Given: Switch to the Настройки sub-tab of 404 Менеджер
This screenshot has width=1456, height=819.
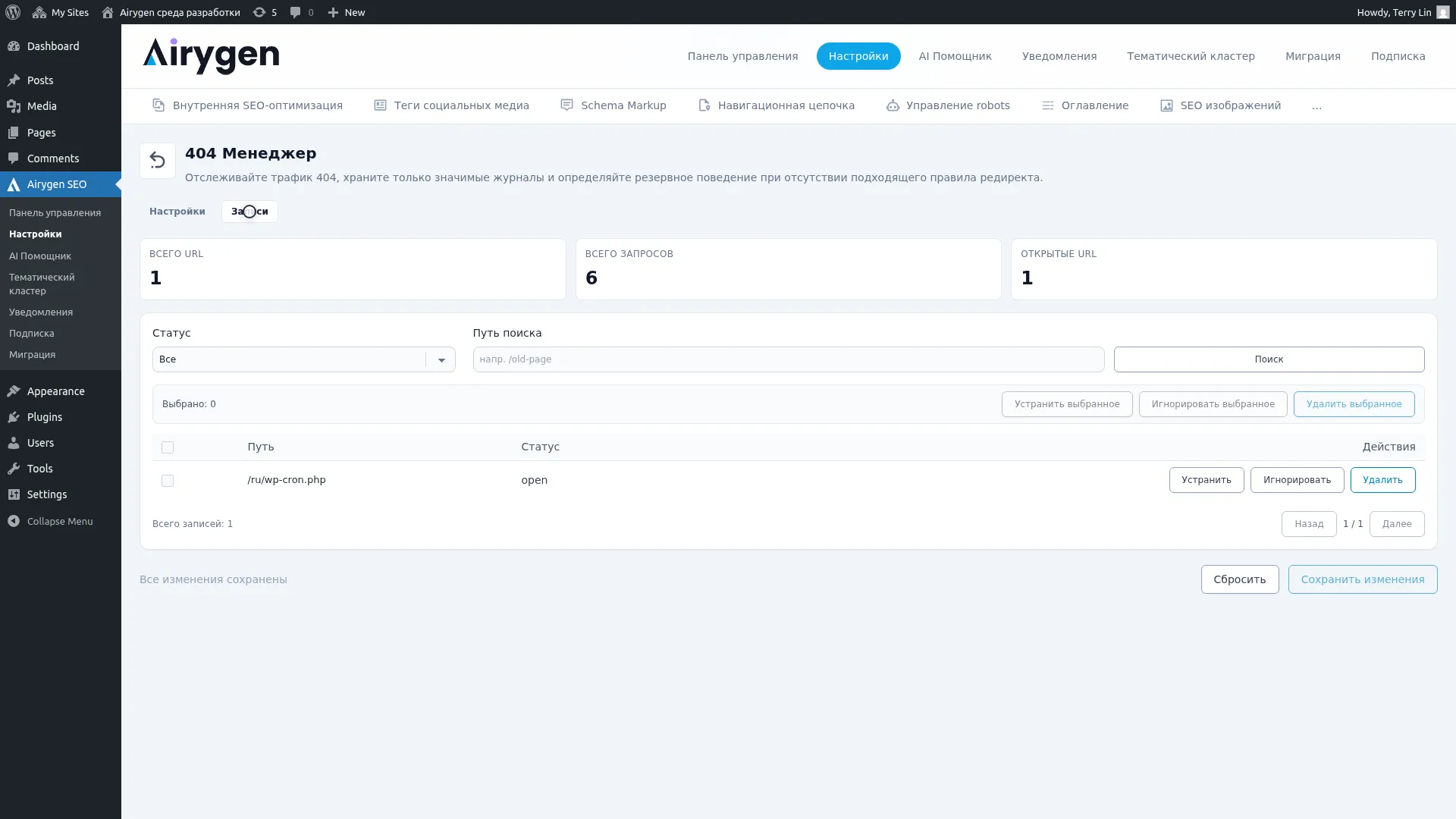Looking at the screenshot, I should click(177, 212).
